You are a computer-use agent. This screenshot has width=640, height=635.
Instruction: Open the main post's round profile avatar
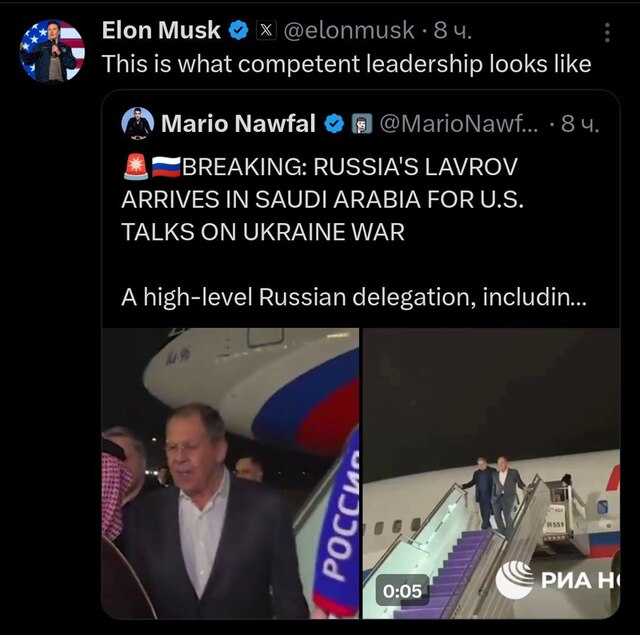pyautogui.click(x=52, y=51)
